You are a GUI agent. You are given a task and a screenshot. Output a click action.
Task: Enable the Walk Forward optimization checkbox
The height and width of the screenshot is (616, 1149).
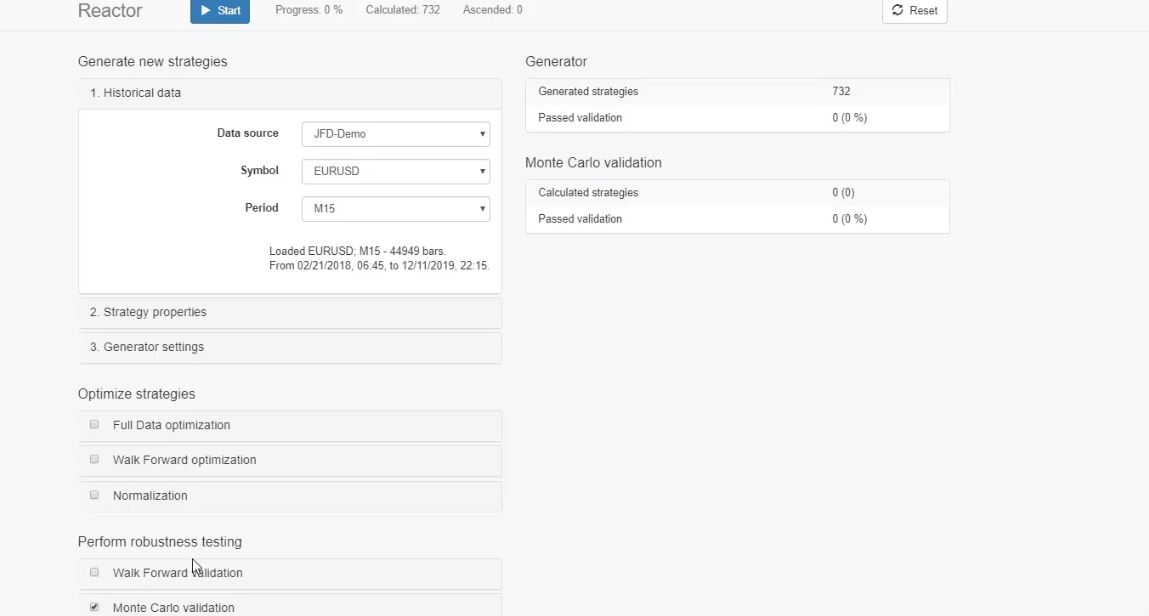pyautogui.click(x=95, y=460)
